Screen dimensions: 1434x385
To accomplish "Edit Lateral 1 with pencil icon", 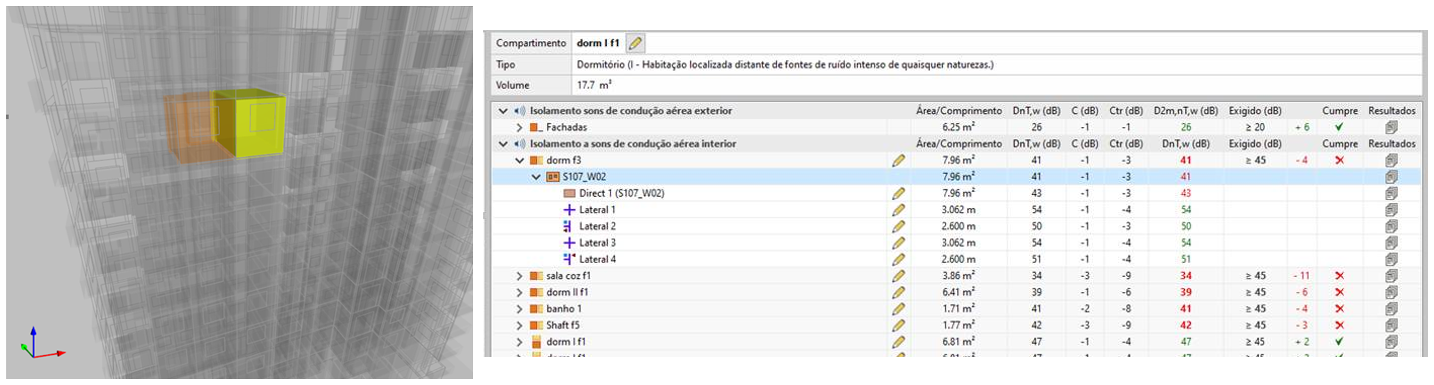I will (898, 209).
